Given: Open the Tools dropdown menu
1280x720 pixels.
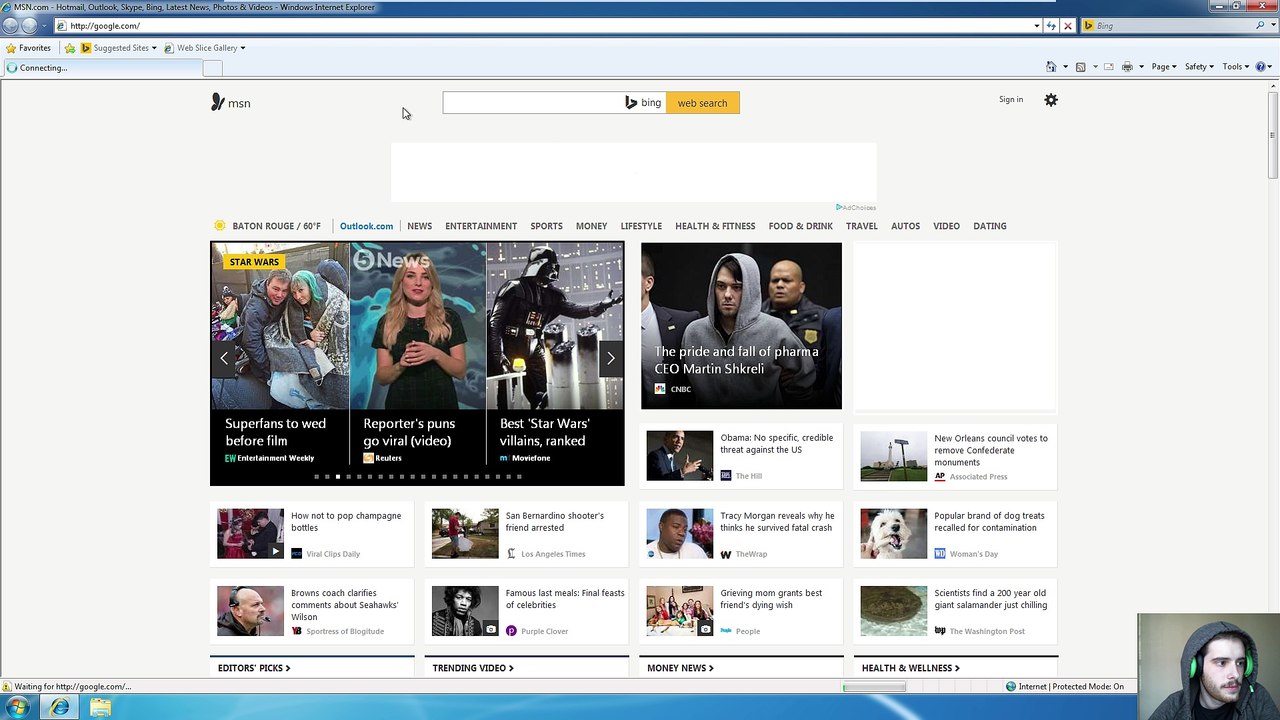Looking at the screenshot, I should [1235, 67].
